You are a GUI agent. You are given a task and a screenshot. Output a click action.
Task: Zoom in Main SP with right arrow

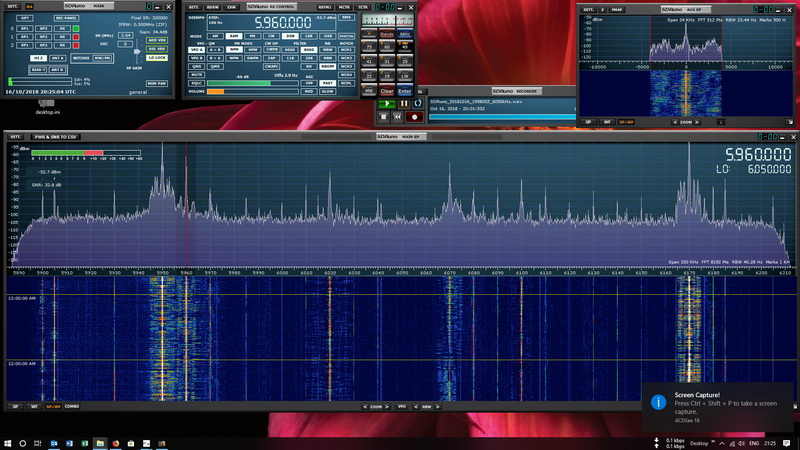click(x=387, y=407)
